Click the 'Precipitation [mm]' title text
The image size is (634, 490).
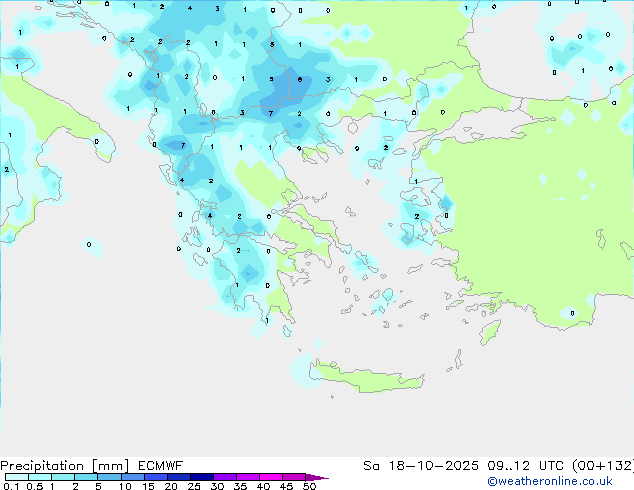pyautogui.click(x=65, y=466)
